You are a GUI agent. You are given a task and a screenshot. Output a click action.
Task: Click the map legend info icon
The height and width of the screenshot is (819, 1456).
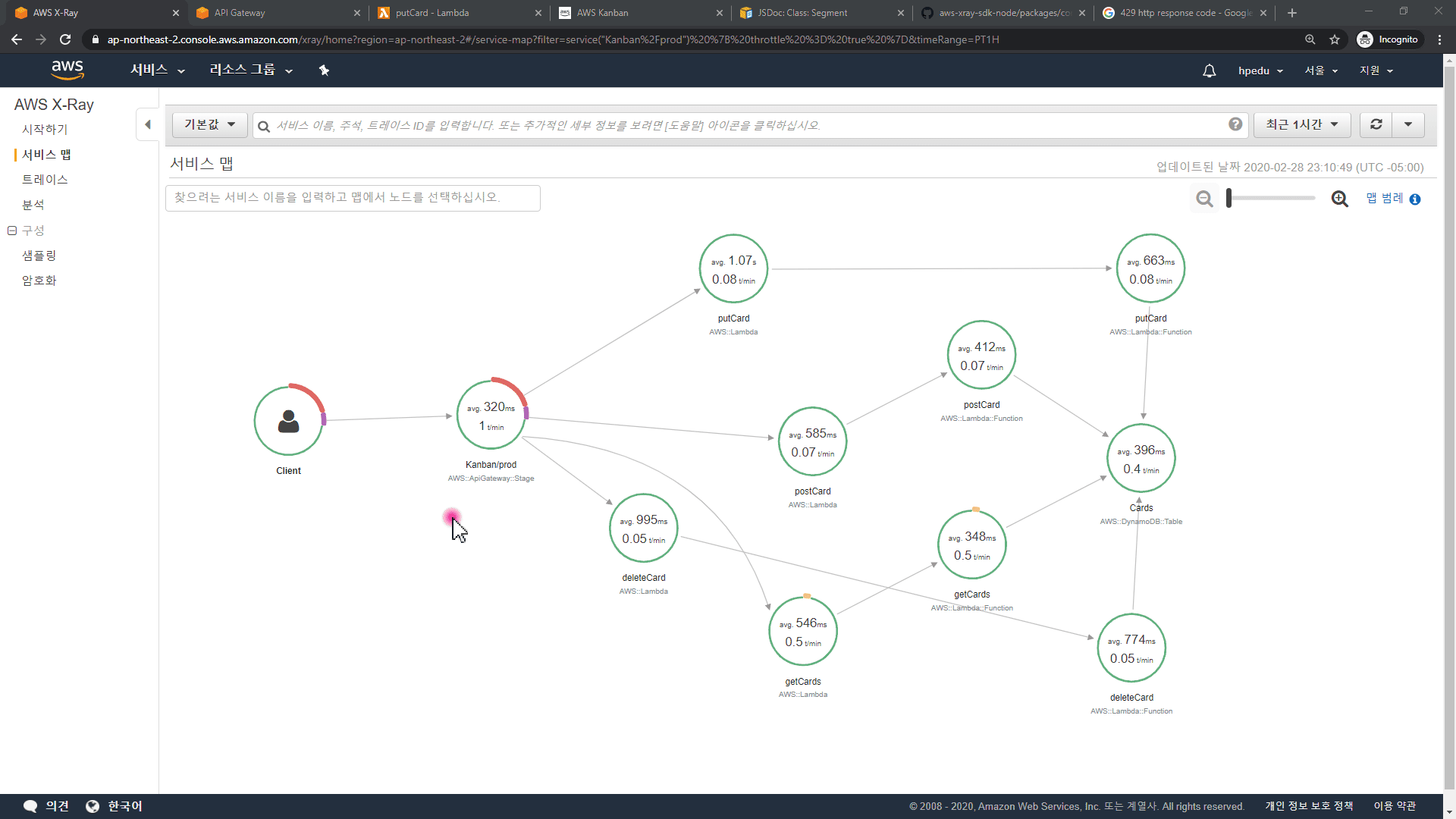(x=1415, y=199)
